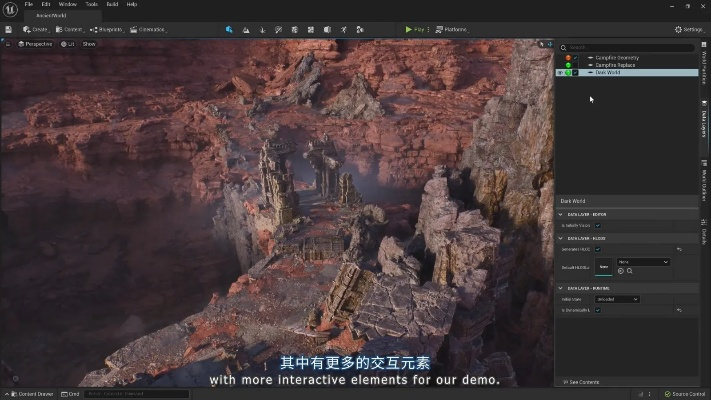Open play options three-dot menu
Screen dimensions: 711x400
[x=428, y=29]
